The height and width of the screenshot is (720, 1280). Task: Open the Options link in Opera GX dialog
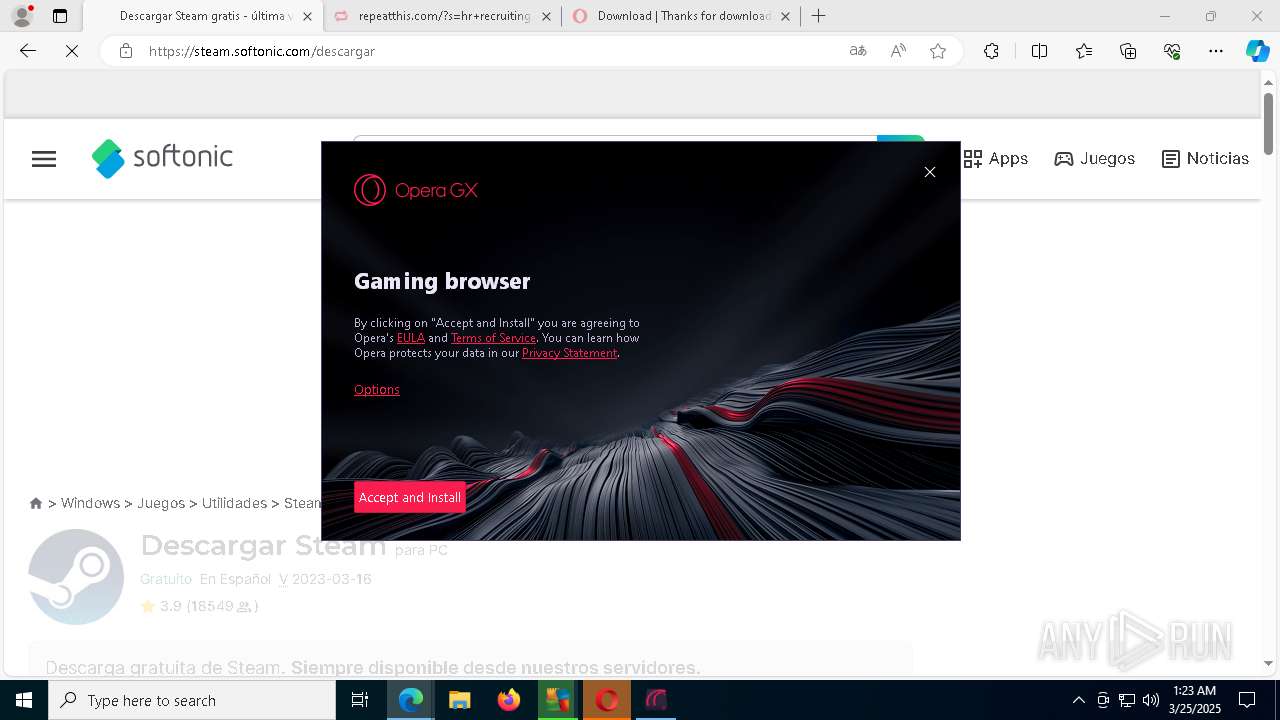click(377, 390)
